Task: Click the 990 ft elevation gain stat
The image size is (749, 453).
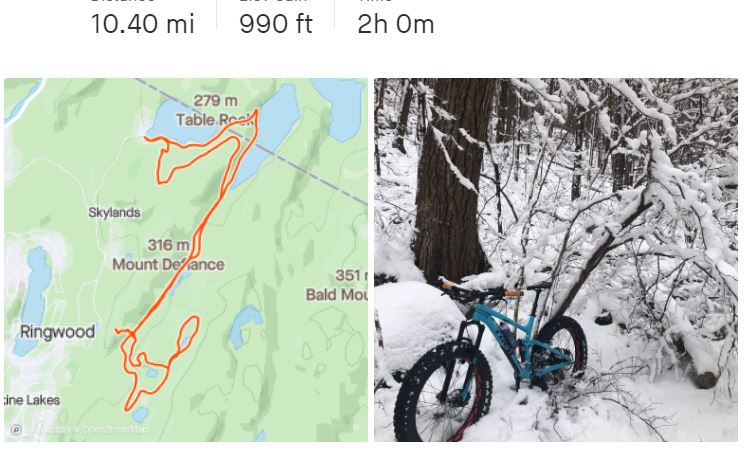Action: pos(276,24)
